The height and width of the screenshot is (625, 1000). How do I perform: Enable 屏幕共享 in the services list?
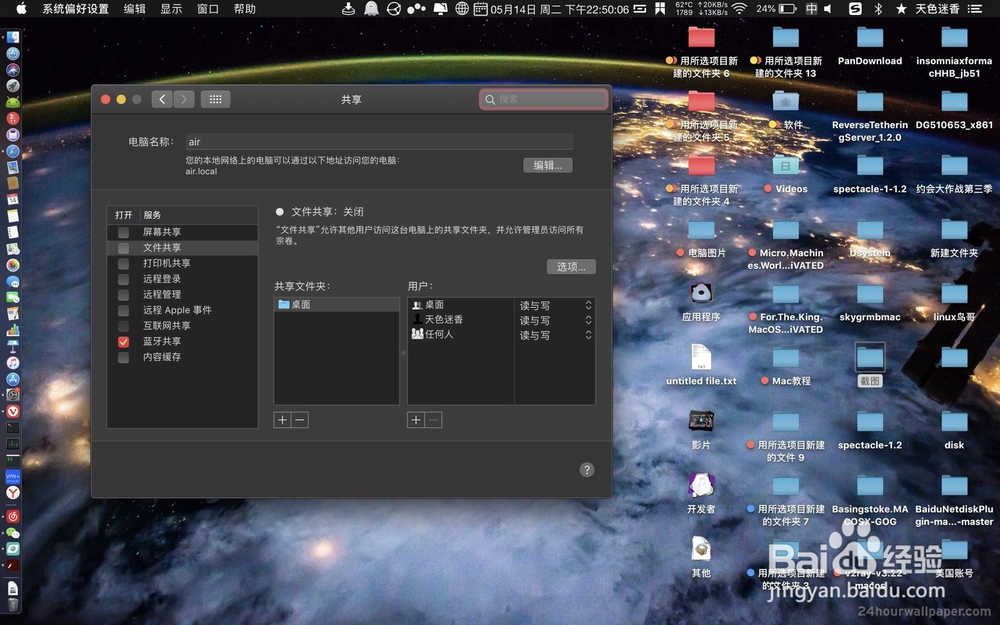pyautogui.click(x=123, y=231)
